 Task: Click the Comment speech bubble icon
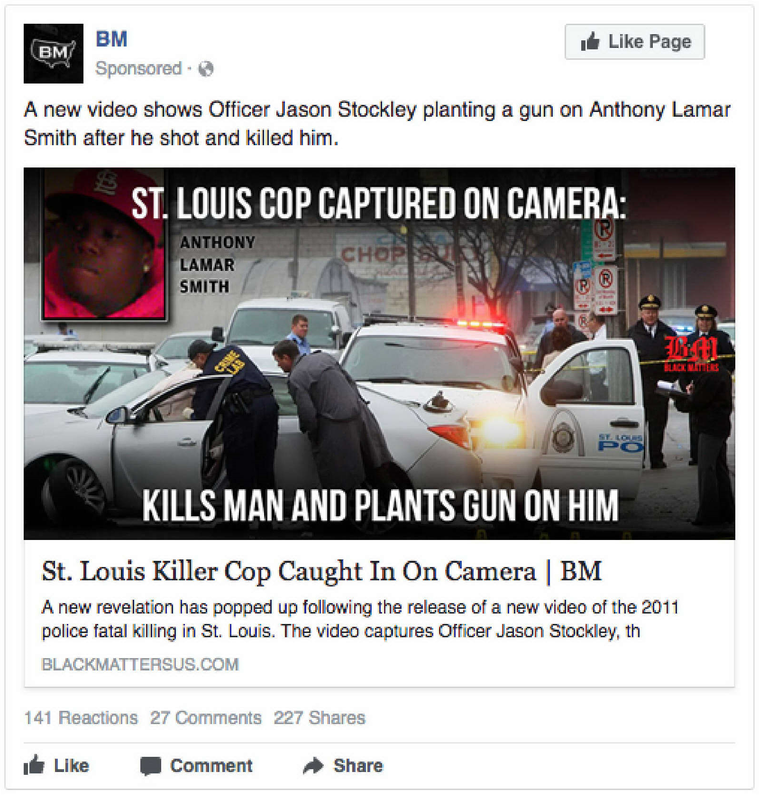[150, 766]
